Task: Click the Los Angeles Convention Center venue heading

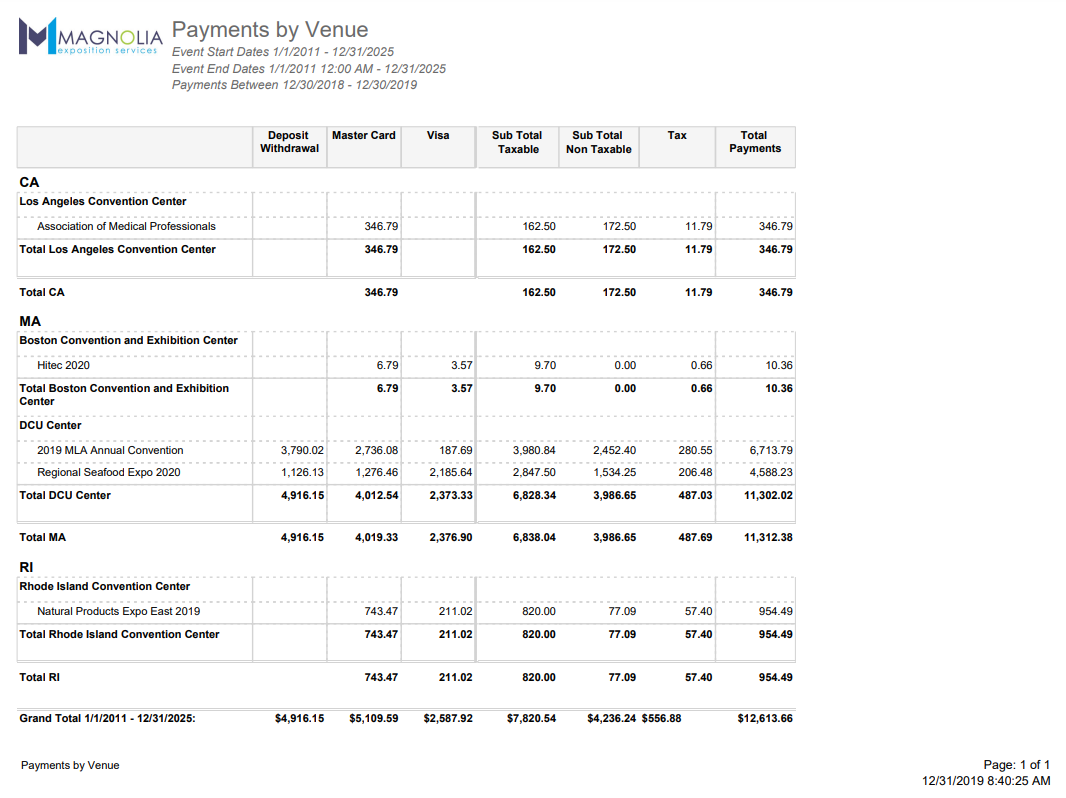Action: tap(103, 202)
